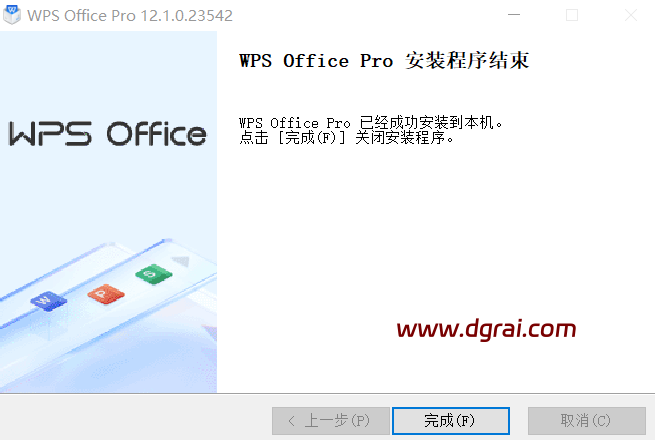Click the message 已经成功安装到本机
This screenshot has height=440, width=655.
pos(427,123)
